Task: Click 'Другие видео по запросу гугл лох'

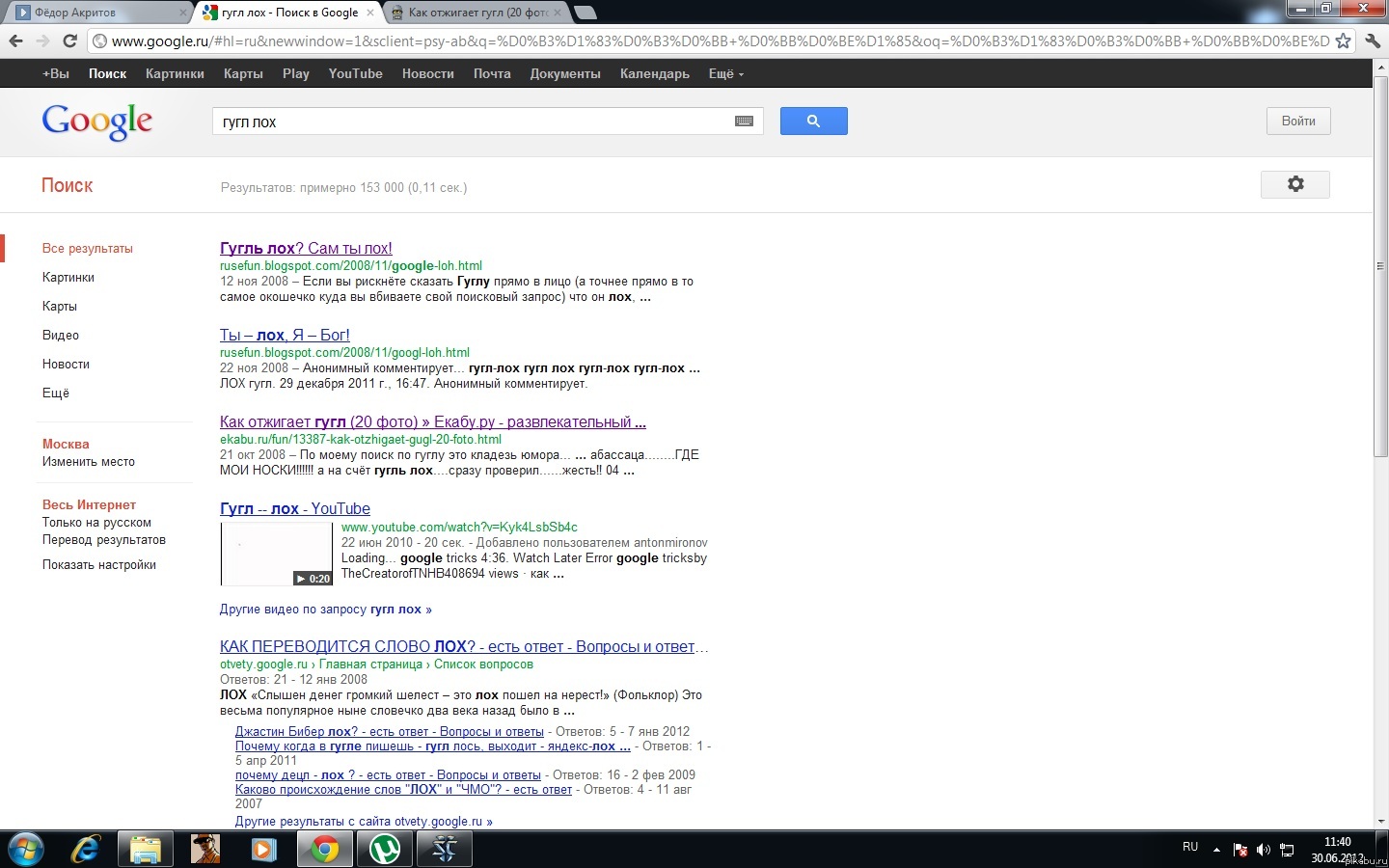Action: pyautogui.click(x=326, y=610)
